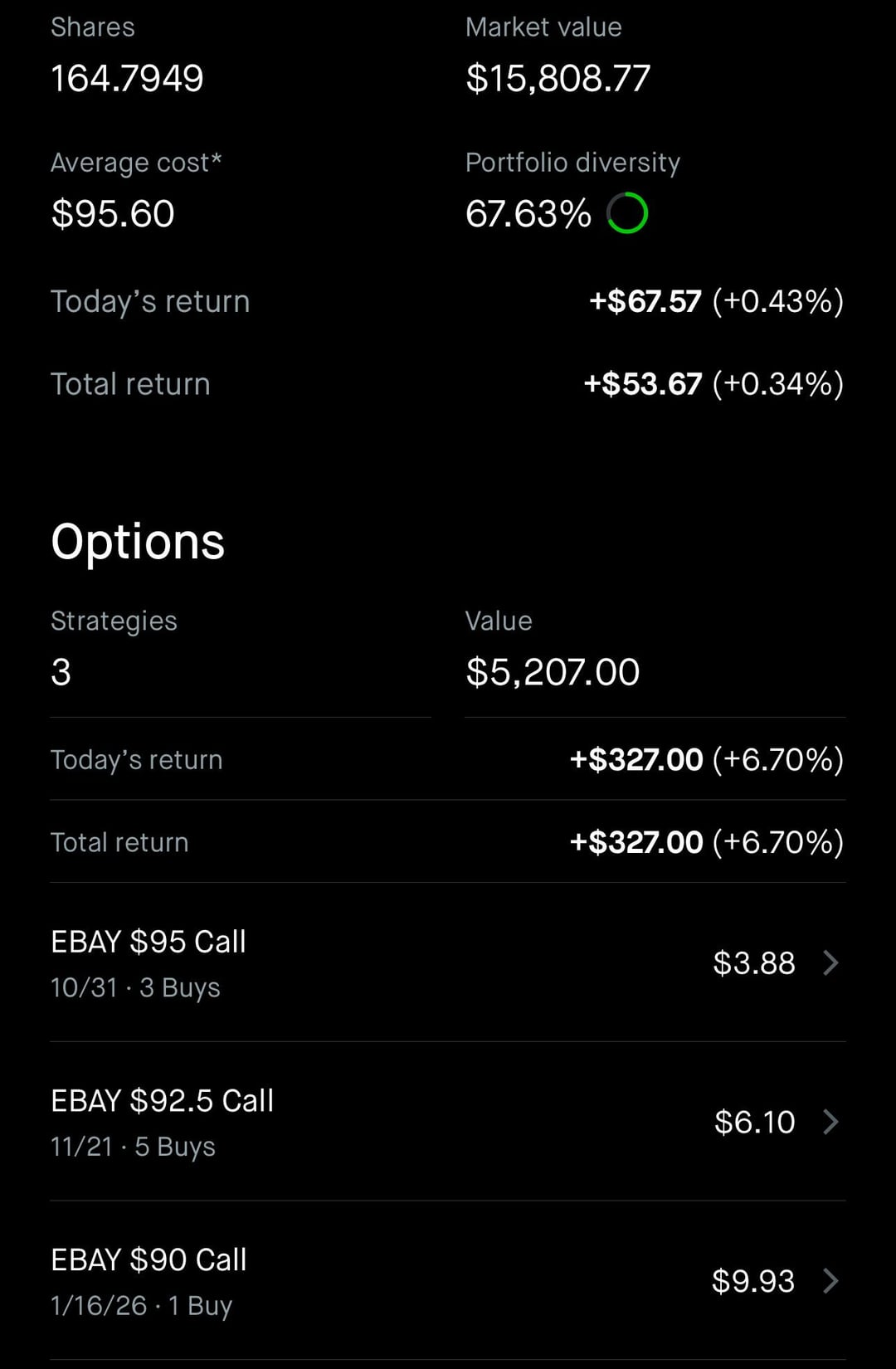The image size is (896, 1369).
Task: Tap the $15,808.77 market value
Action: click(x=558, y=79)
